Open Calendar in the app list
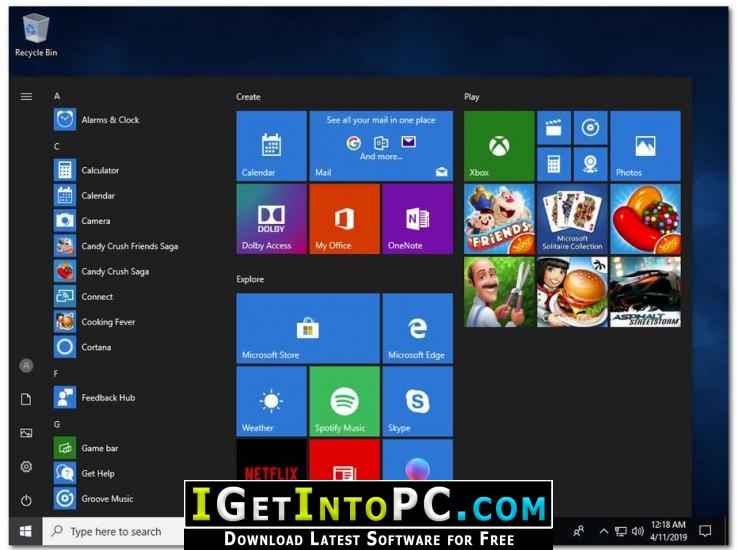The image size is (738, 550). click(134, 195)
